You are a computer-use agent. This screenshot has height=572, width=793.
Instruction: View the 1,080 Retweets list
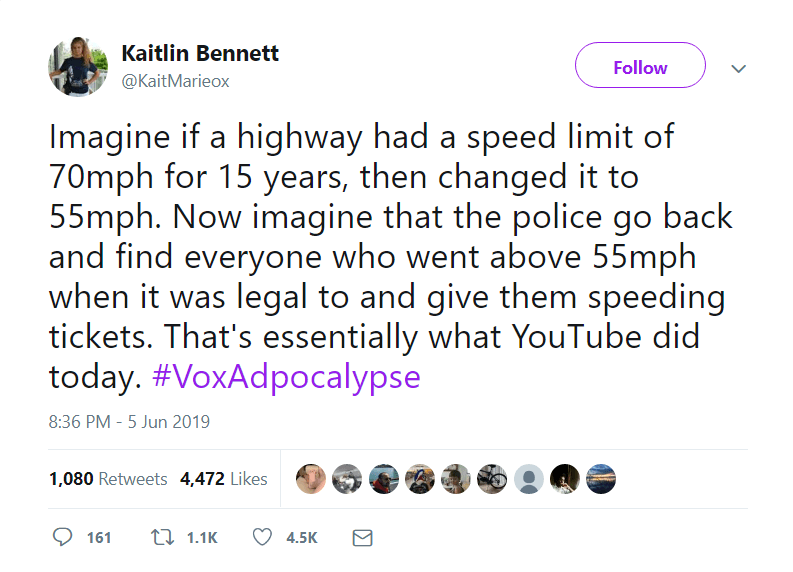point(108,479)
